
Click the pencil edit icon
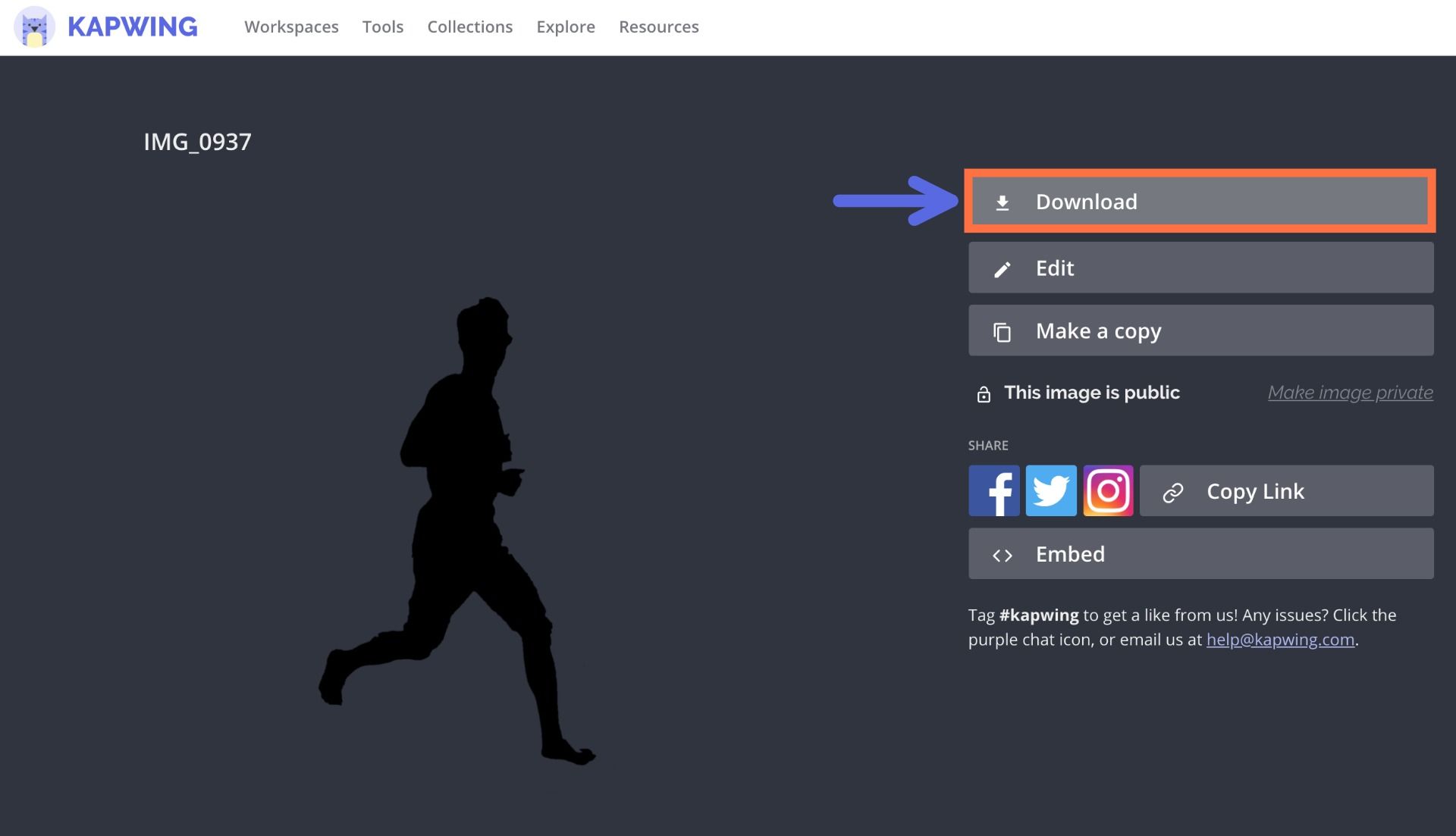[1002, 269]
